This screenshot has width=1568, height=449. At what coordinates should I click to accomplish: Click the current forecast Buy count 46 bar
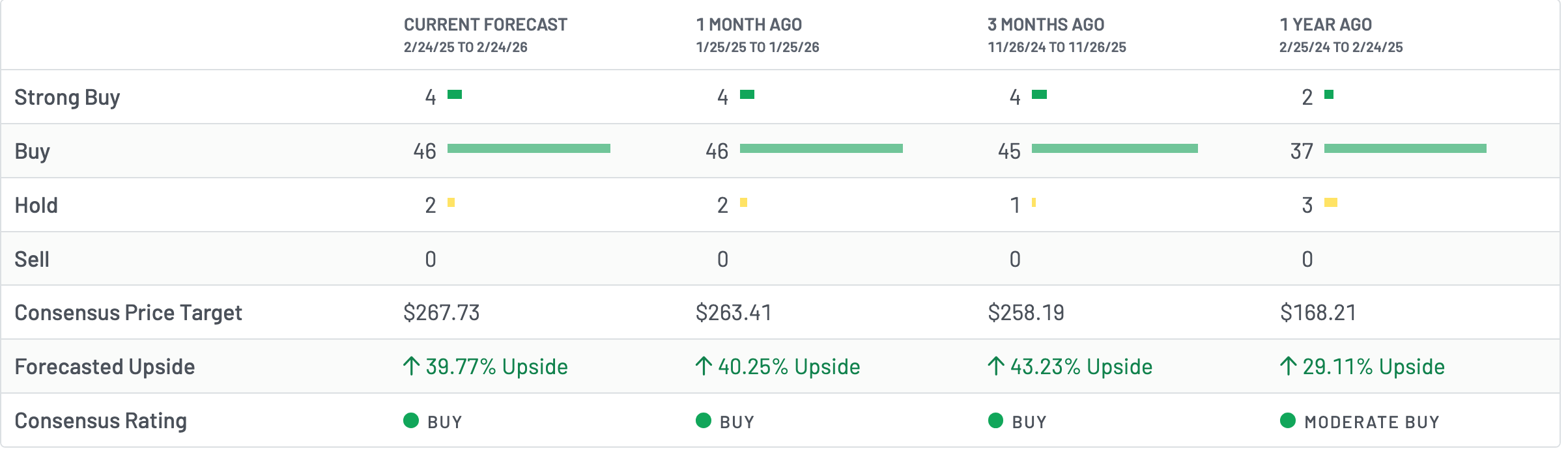click(529, 149)
